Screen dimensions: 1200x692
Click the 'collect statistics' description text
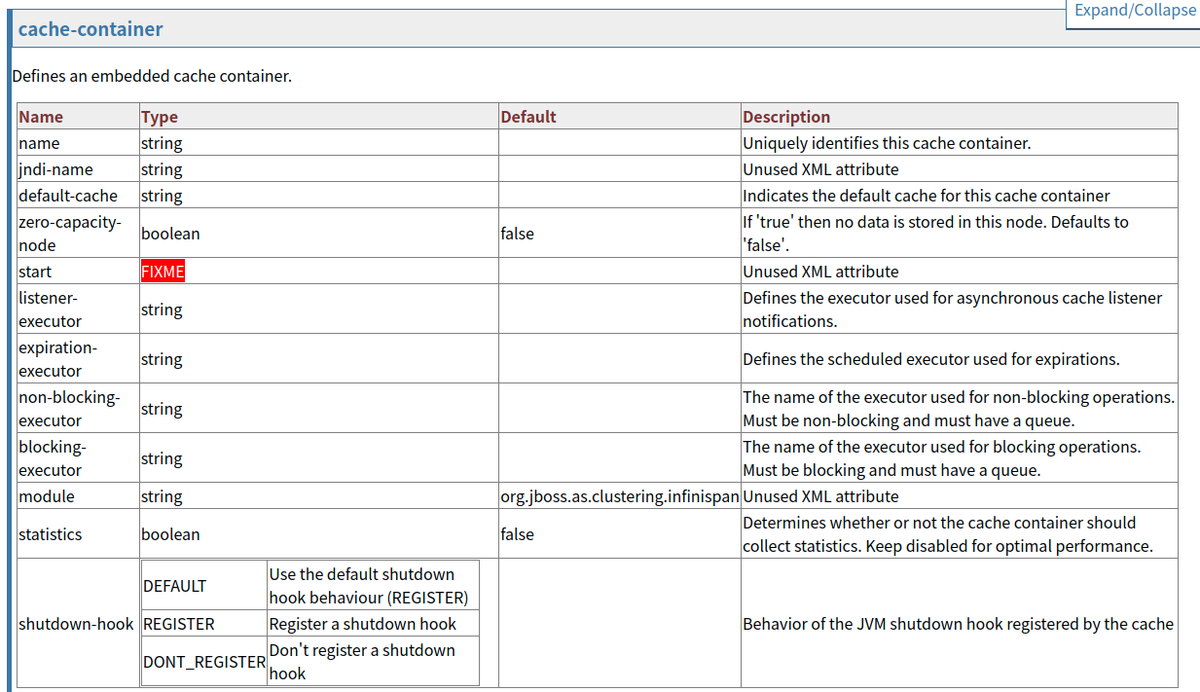coord(948,534)
